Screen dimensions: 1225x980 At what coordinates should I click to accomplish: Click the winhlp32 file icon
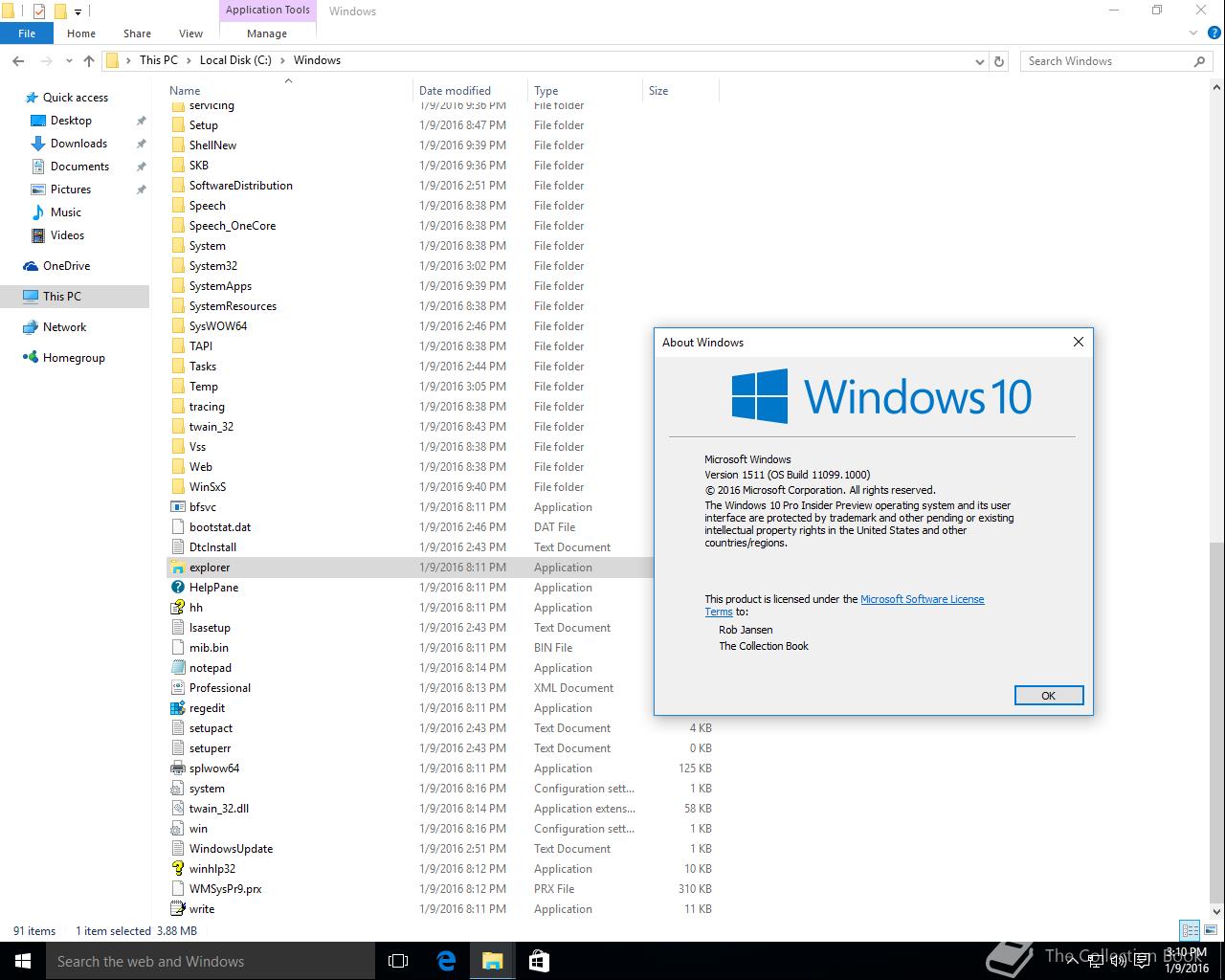178,869
